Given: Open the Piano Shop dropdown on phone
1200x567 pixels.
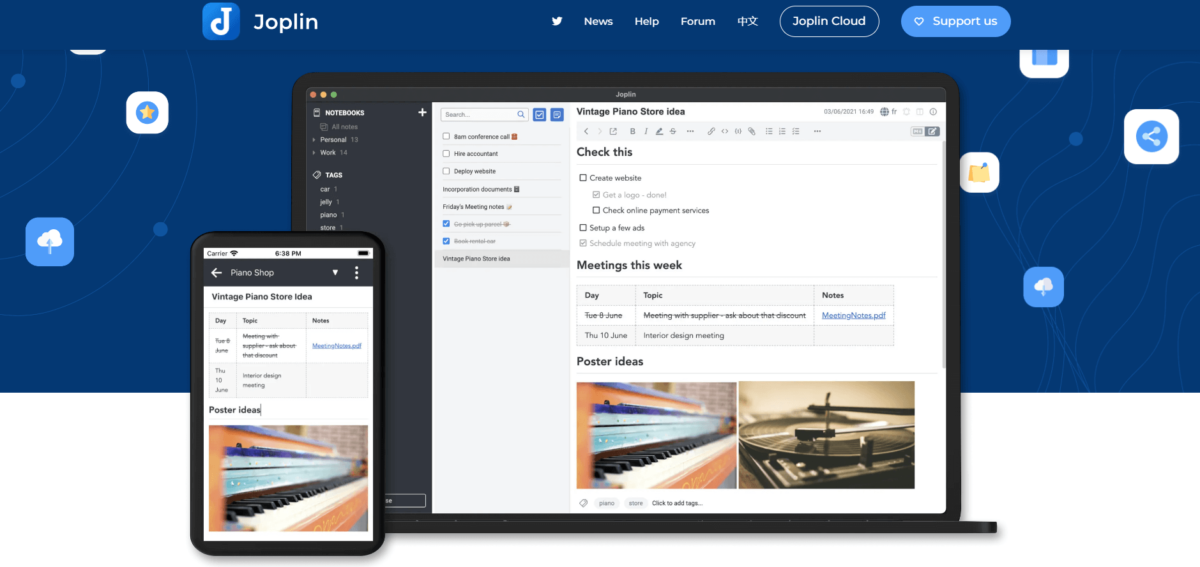Looking at the screenshot, I should (335, 273).
